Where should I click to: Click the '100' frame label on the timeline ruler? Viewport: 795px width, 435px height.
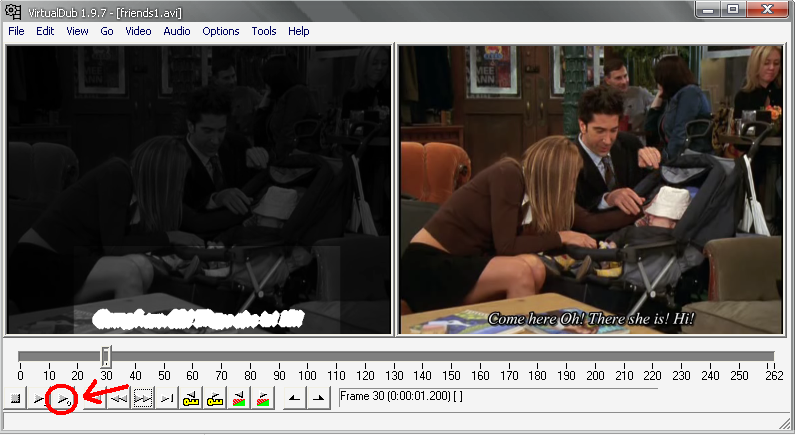307,376
